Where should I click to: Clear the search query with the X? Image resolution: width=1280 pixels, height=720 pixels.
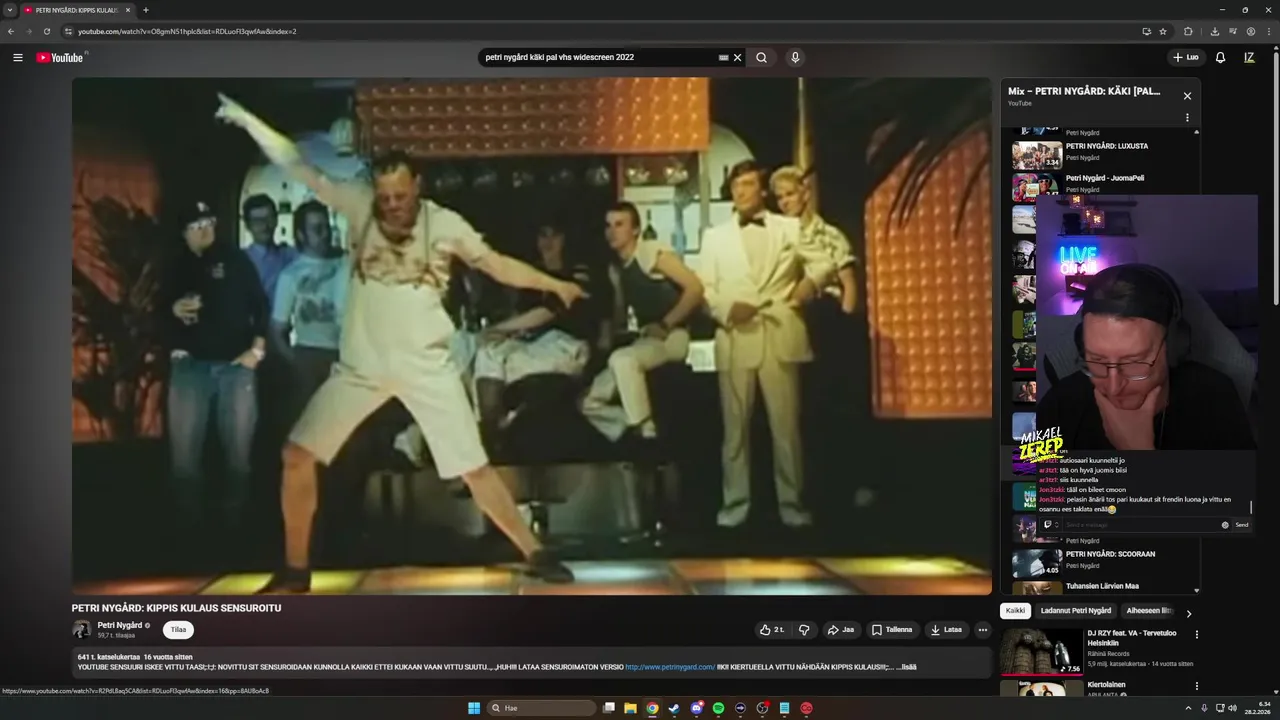point(738,58)
